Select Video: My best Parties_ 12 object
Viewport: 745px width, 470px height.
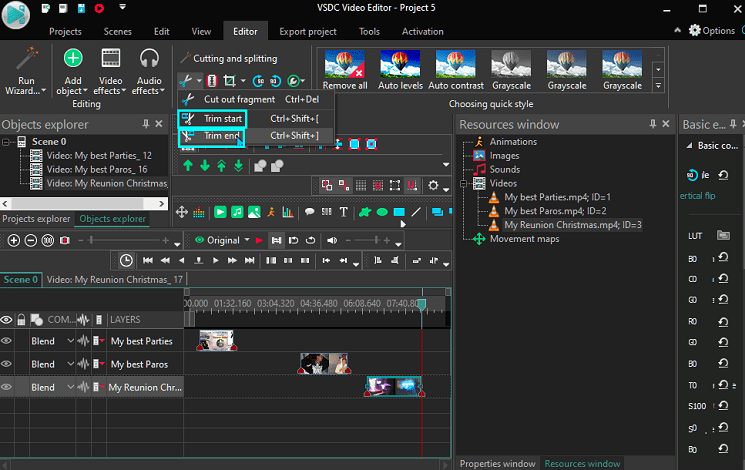tap(99, 155)
